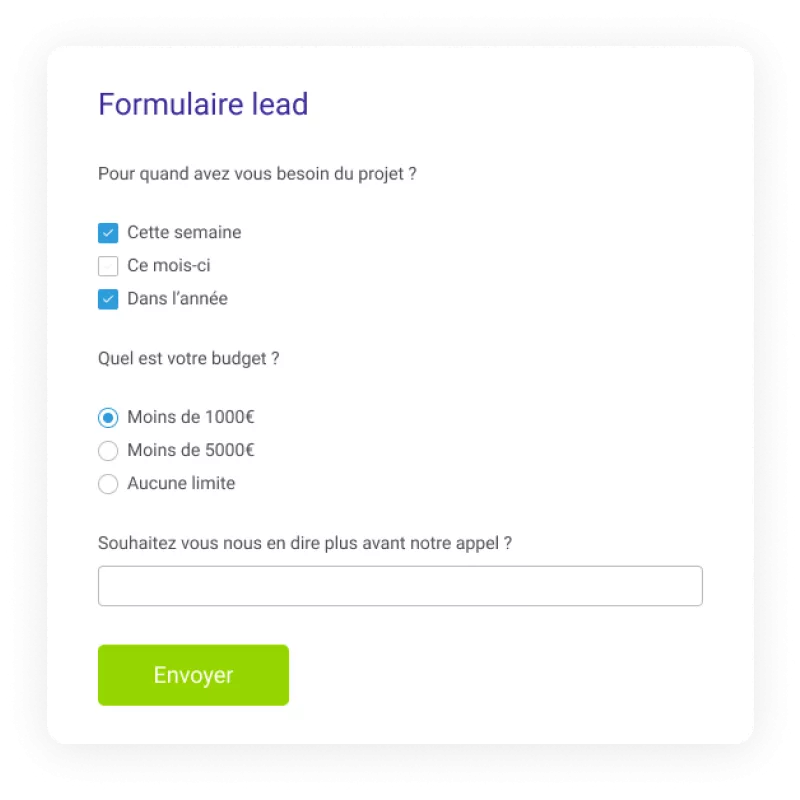Viewport: 800px width, 800px height.
Task: Click the "Formulaire lead" heading
Action: coord(203,104)
